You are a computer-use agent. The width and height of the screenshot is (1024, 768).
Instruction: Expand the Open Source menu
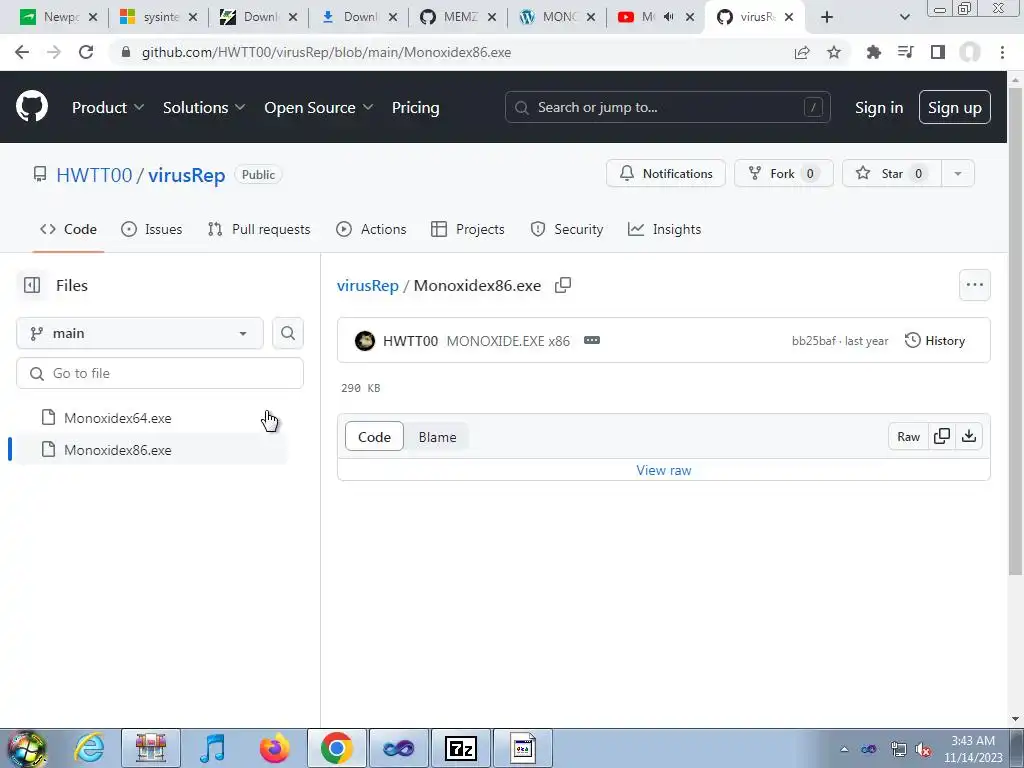[318, 107]
